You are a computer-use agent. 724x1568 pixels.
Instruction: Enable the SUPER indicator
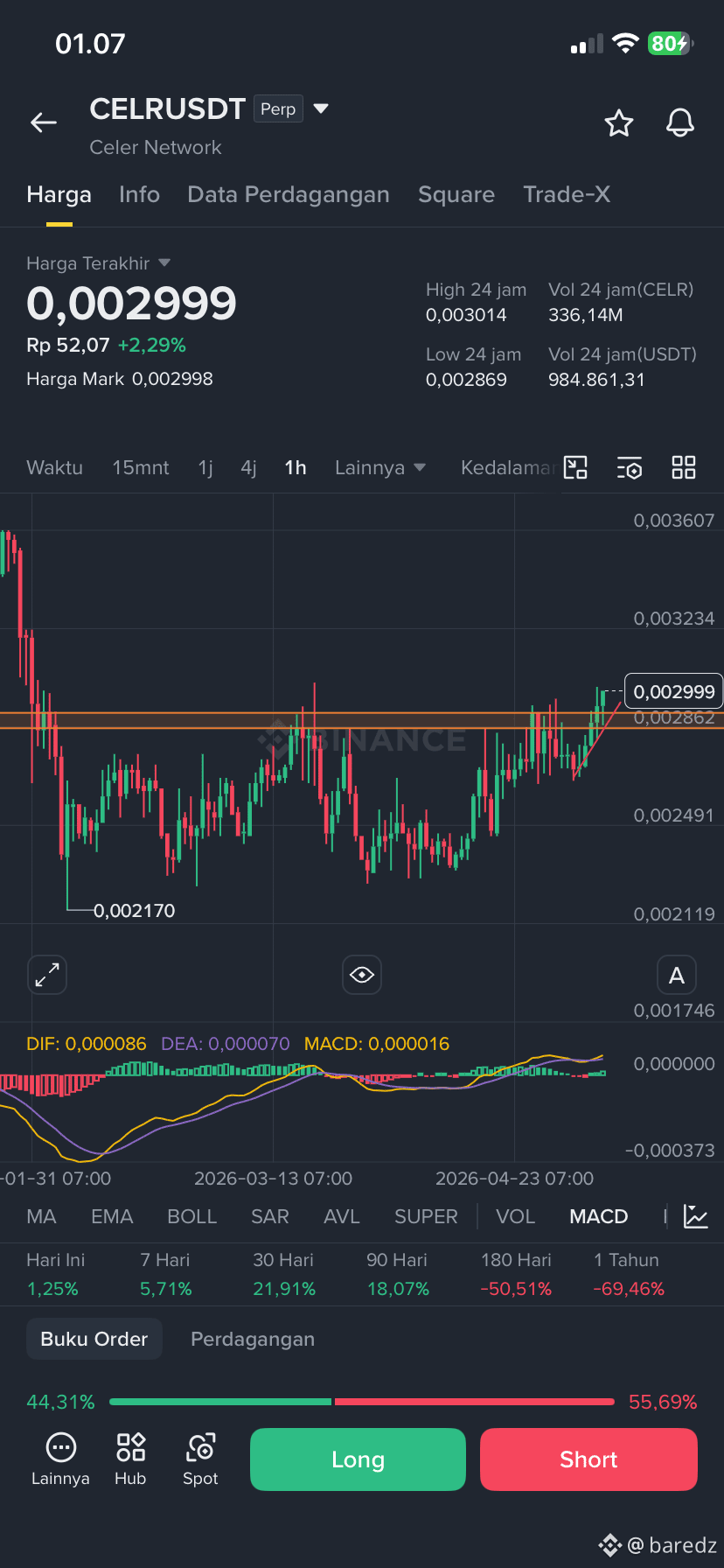[x=426, y=1216]
